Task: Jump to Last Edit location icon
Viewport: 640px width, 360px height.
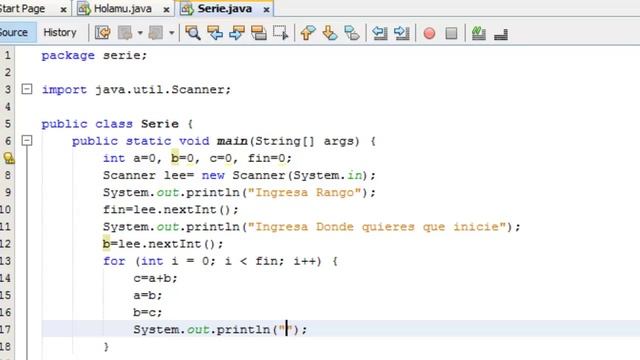Action: click(102, 33)
